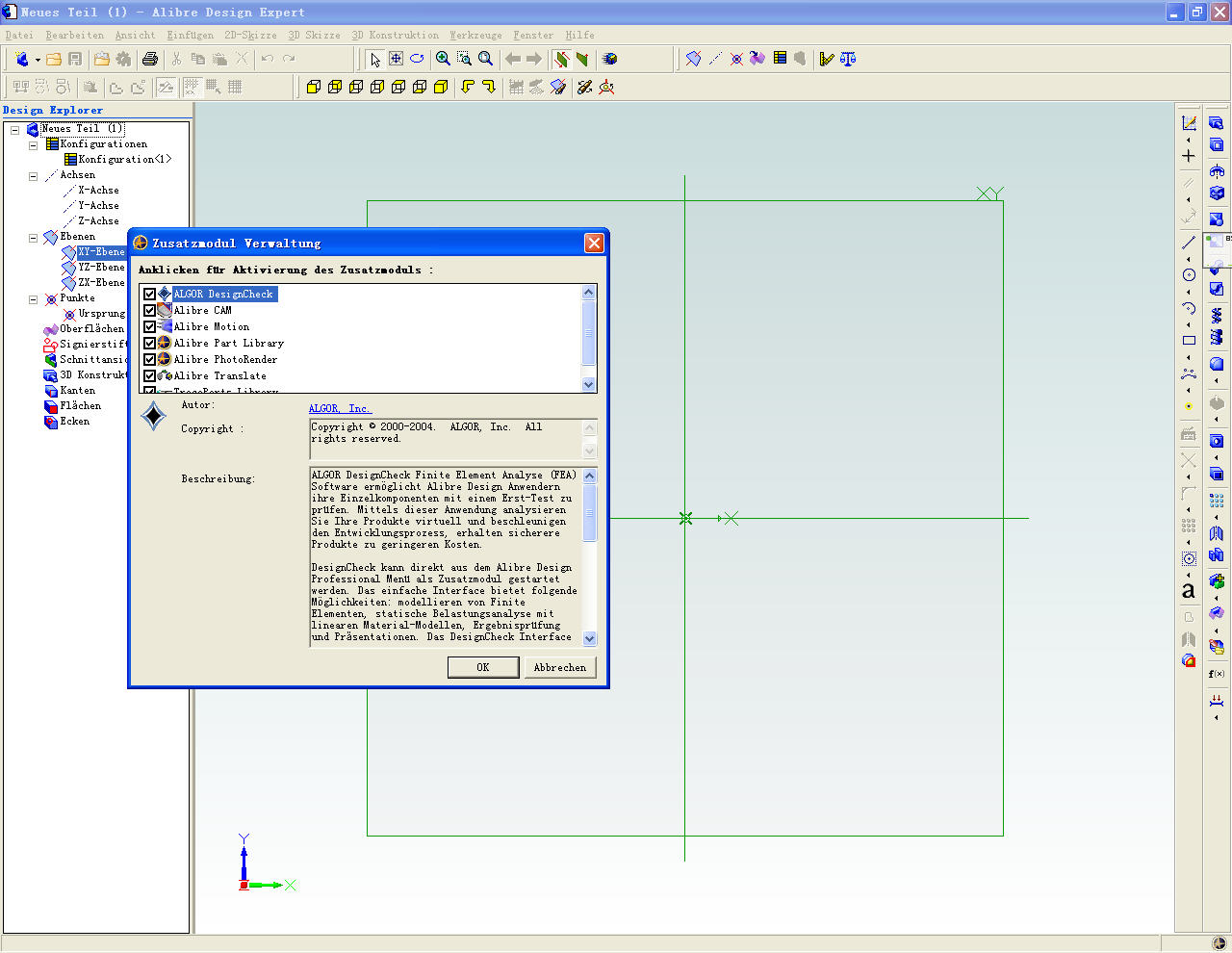Click the OK button in the dialog

[x=483, y=667]
